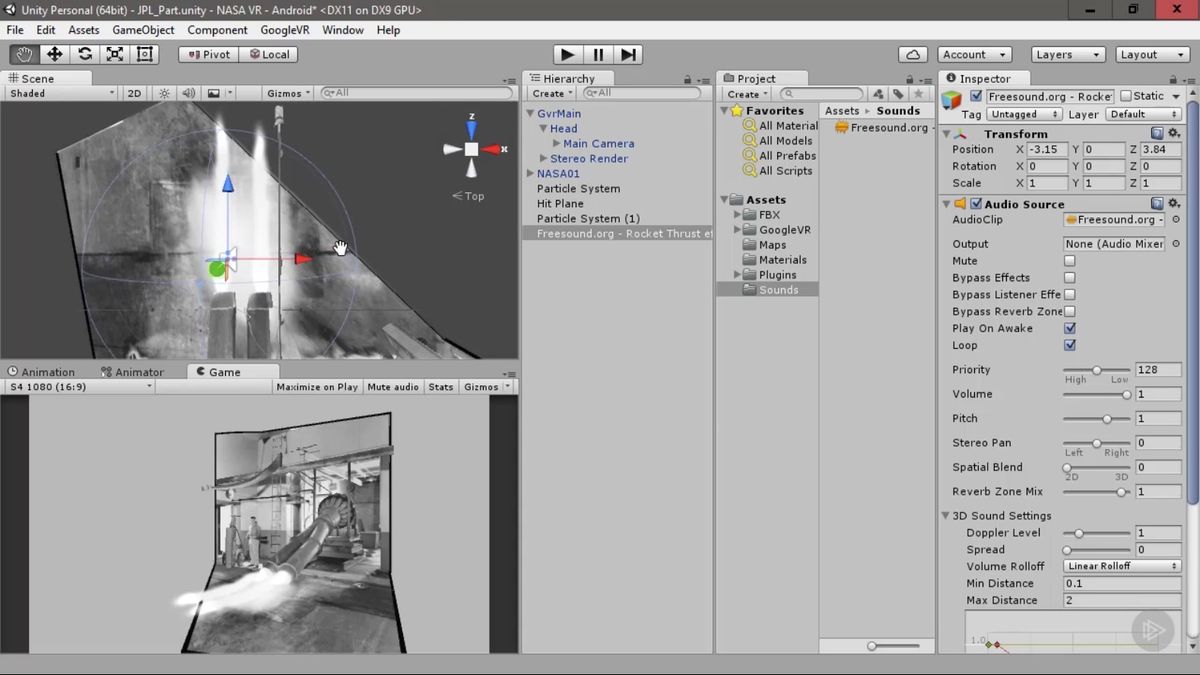Viewport: 1200px width, 675px height.
Task: Select the Move tool in the toolbar
Action: (53, 54)
